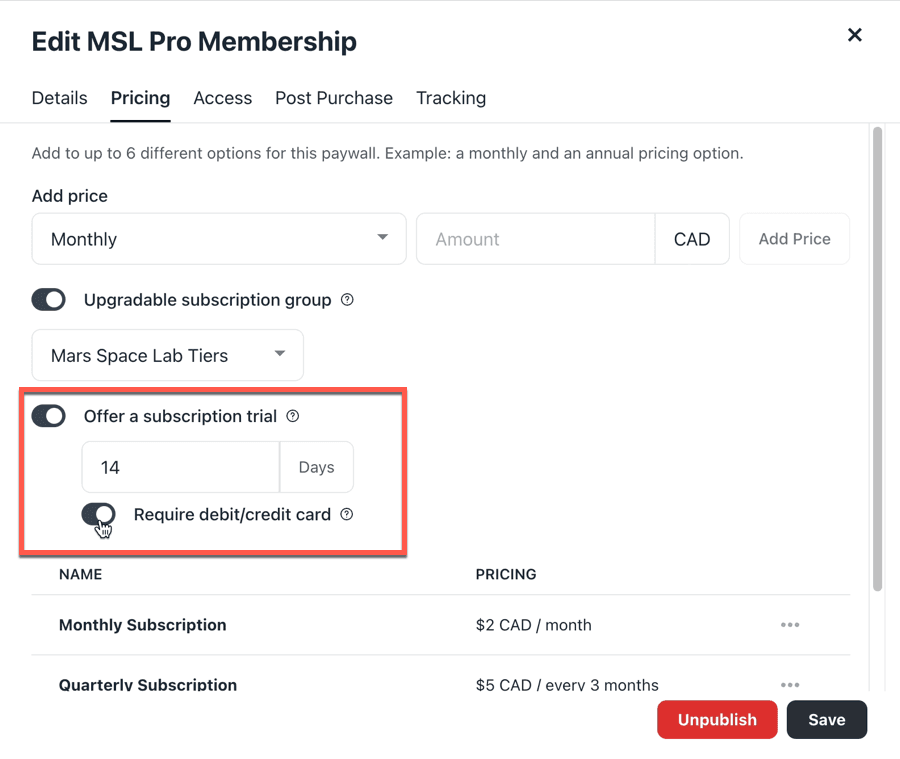
Task: Expand the Mars Space Lab Tiers dropdown
Action: coord(168,355)
